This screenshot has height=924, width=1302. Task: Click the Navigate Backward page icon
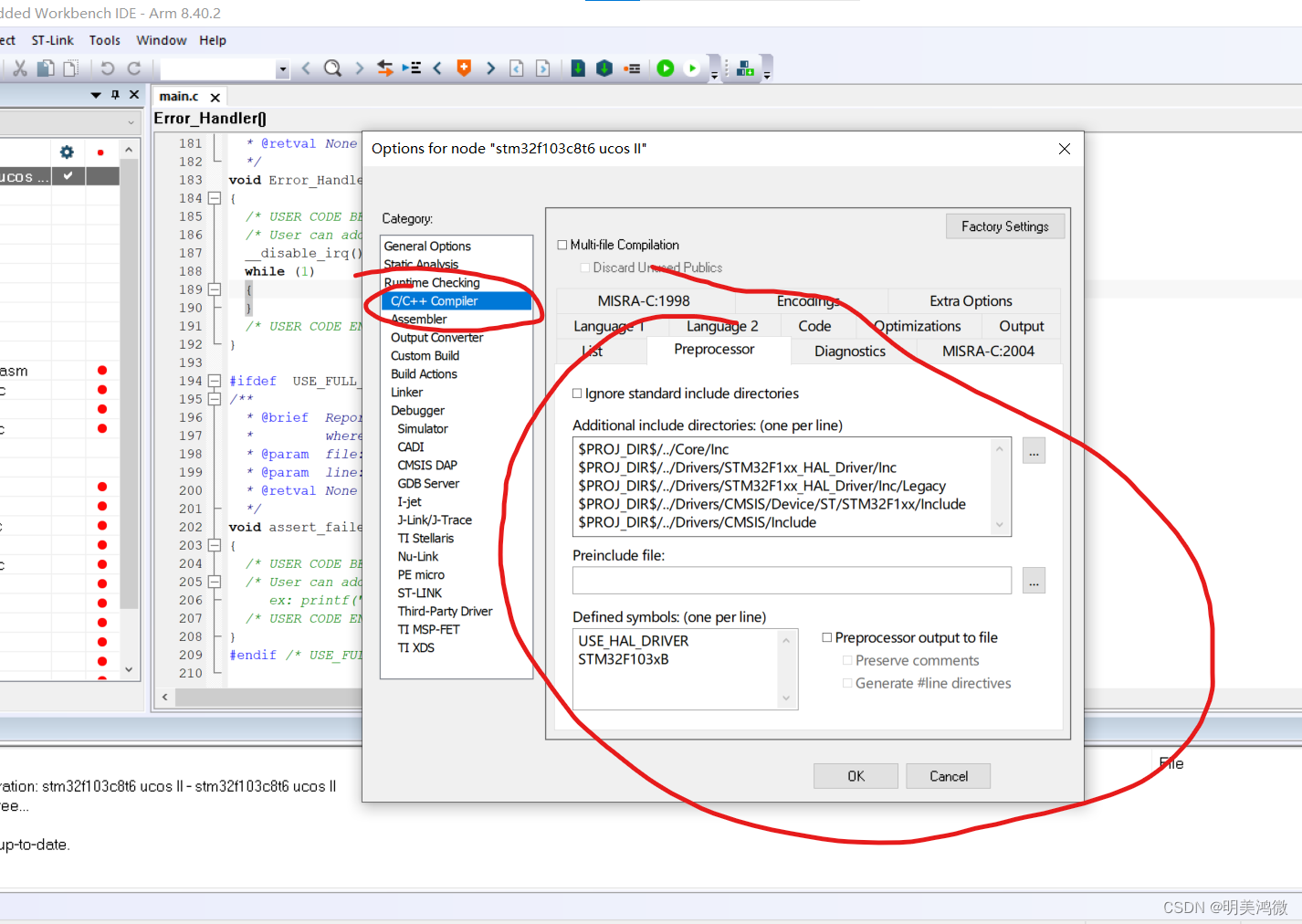pos(516,68)
